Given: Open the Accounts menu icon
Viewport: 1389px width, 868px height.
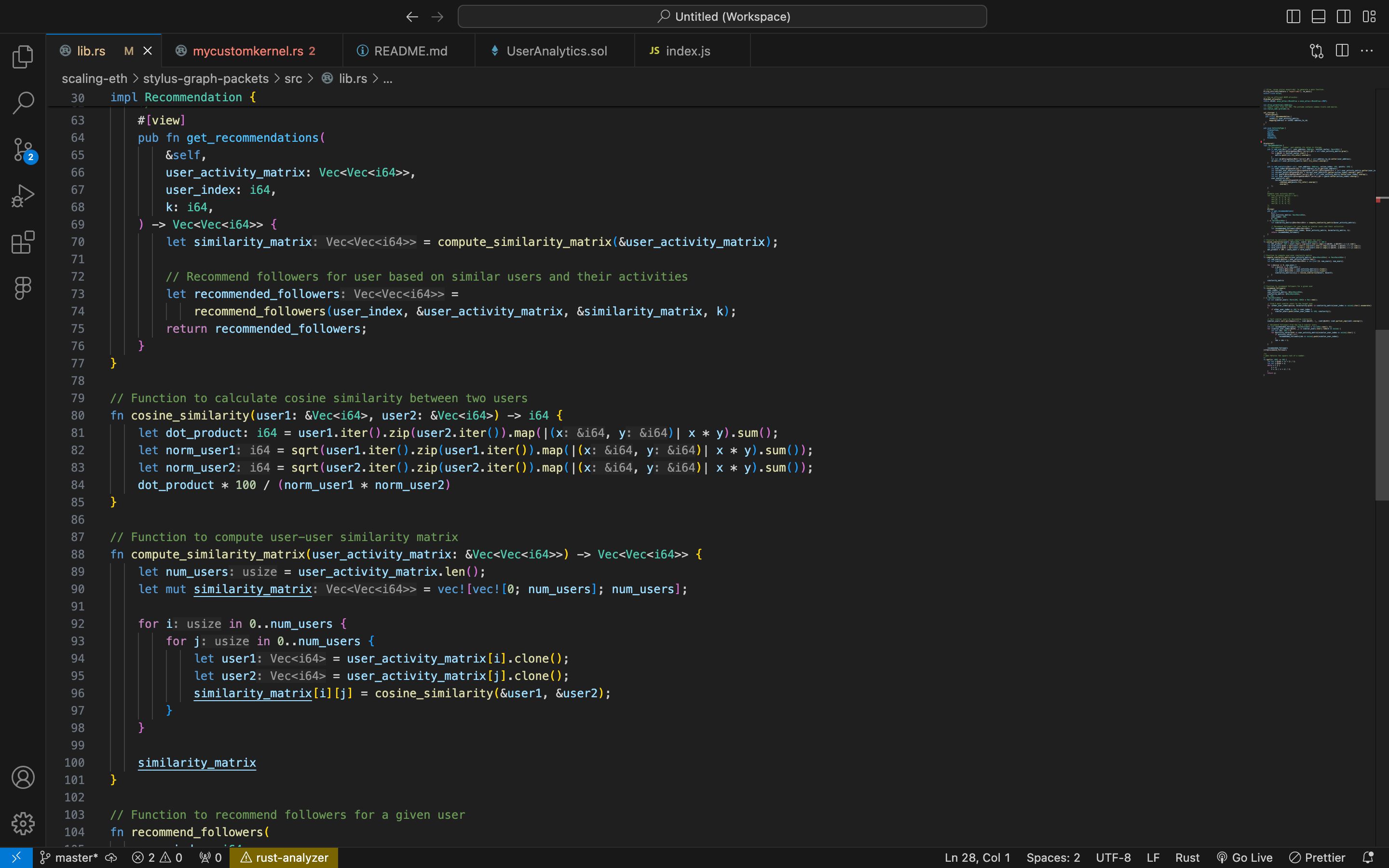Looking at the screenshot, I should pos(23,777).
